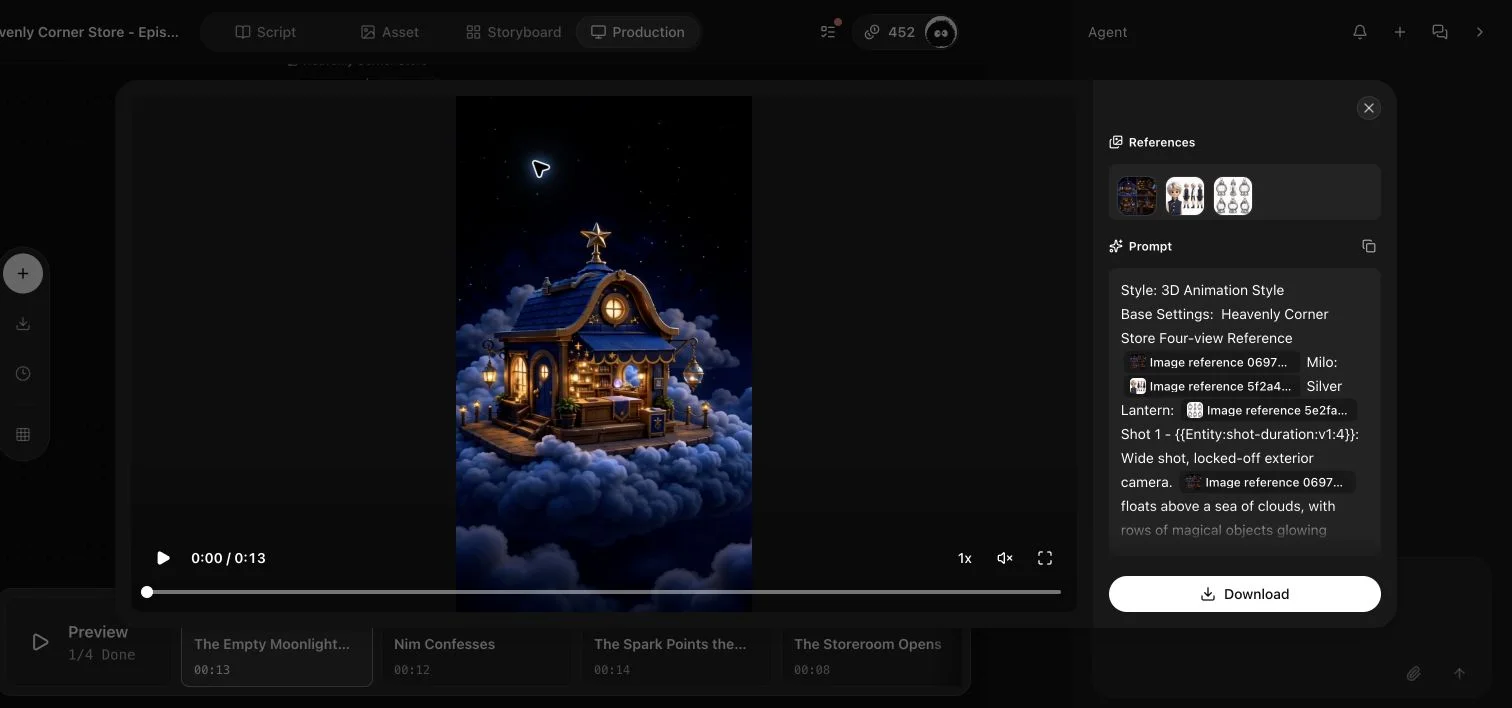Click the video frame of the floating store

pos(604,354)
